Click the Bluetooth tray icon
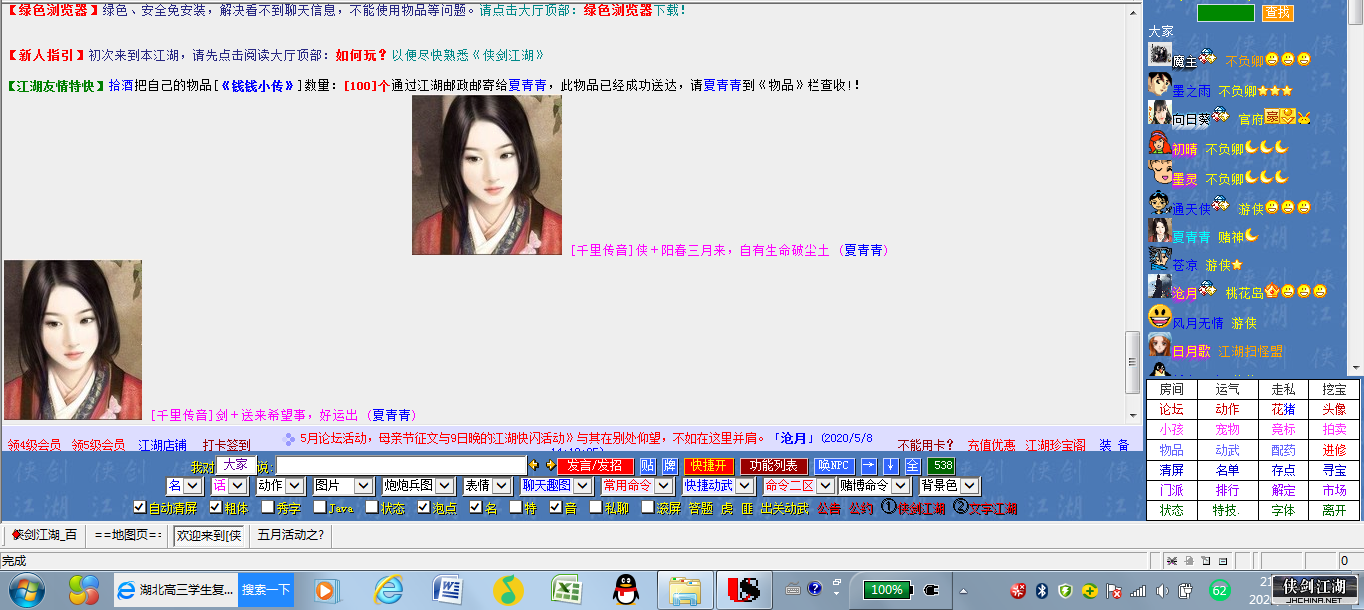1364x610 pixels. [1041, 590]
